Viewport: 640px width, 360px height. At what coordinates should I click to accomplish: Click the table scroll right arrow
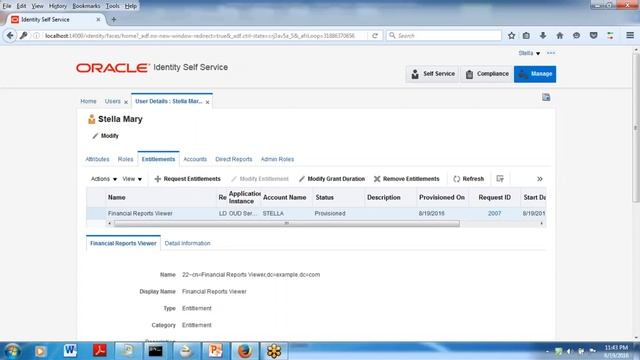(x=542, y=224)
